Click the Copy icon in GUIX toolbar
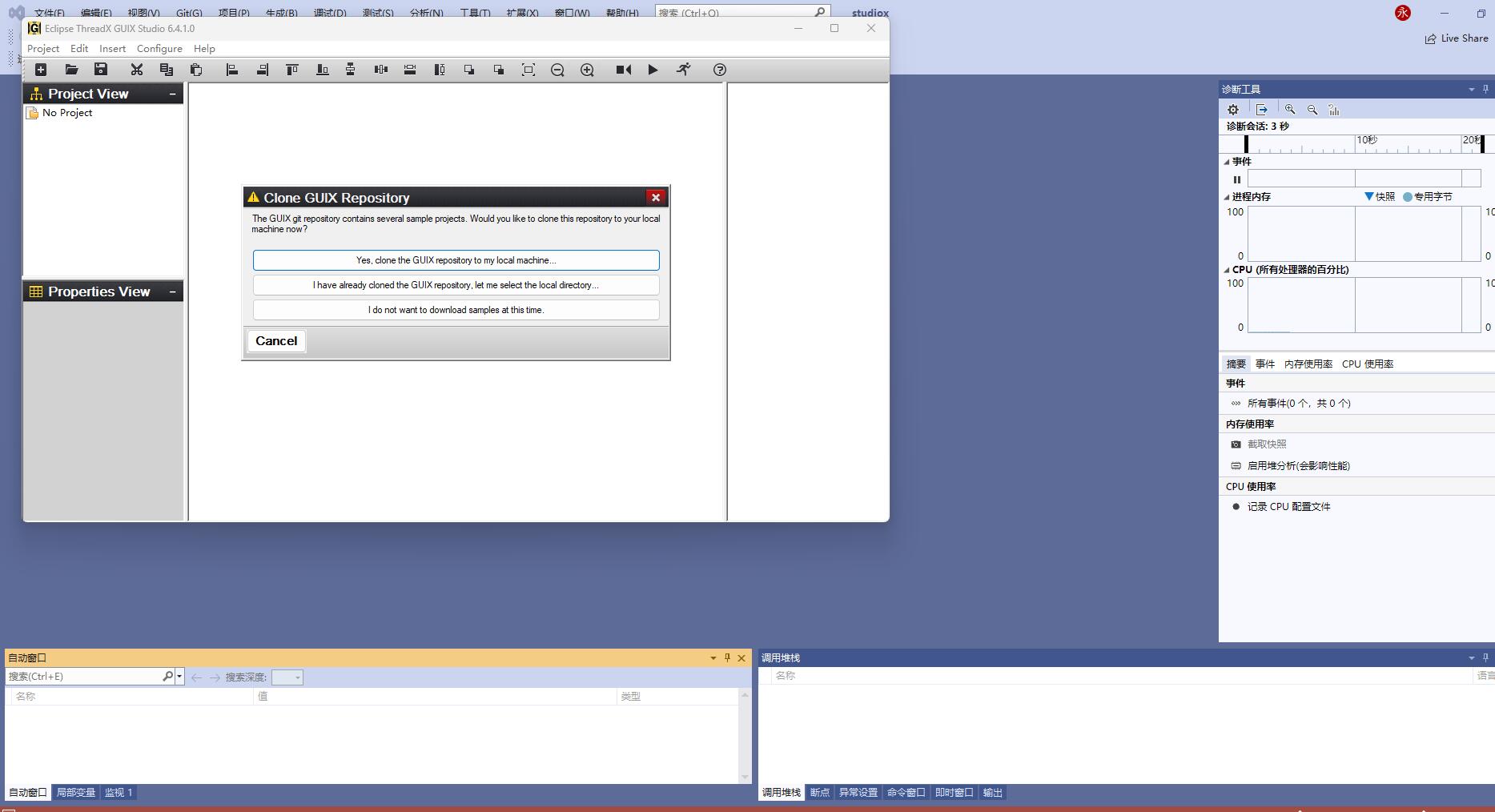Viewport: 1495px width, 812px height. (167, 70)
